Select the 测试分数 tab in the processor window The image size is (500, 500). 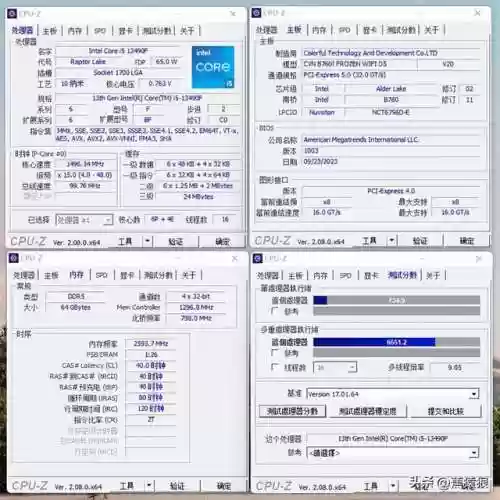(157, 31)
